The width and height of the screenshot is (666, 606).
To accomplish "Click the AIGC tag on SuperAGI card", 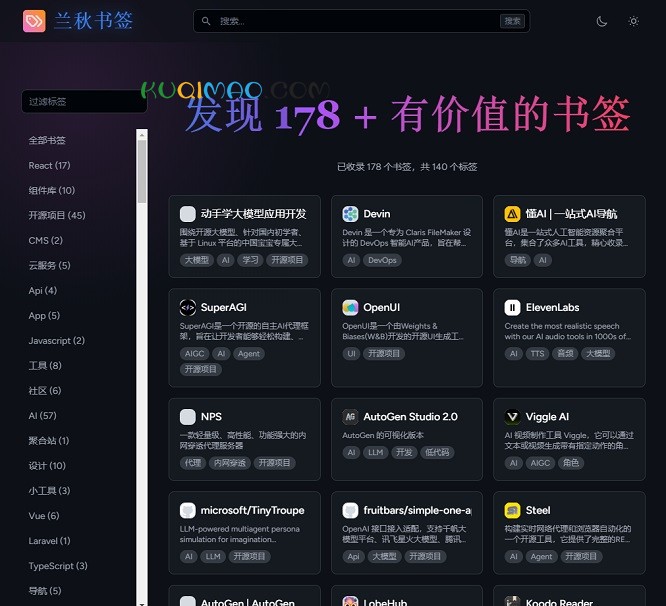I will [195, 354].
